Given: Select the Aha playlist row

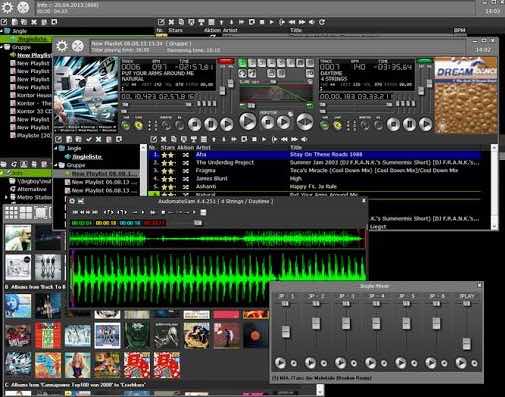Looking at the screenshot, I should coord(315,155).
